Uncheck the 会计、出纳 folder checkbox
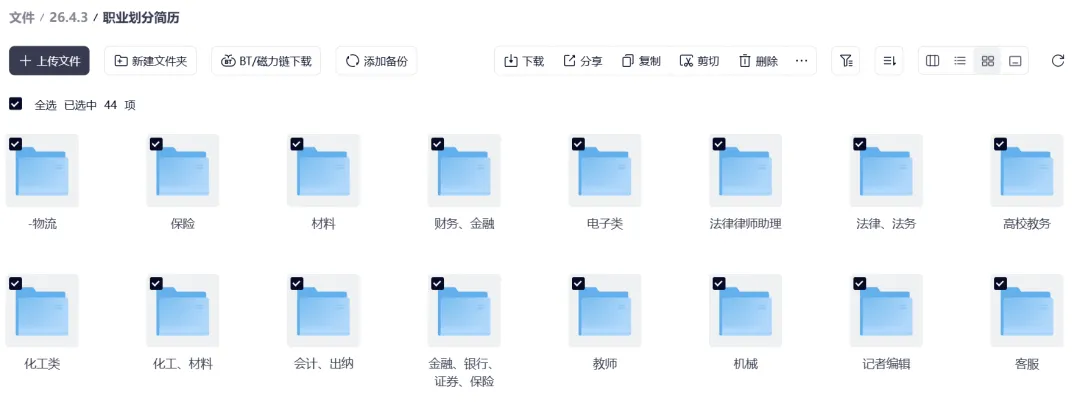Viewport: 1080px width, 402px height. (296, 284)
